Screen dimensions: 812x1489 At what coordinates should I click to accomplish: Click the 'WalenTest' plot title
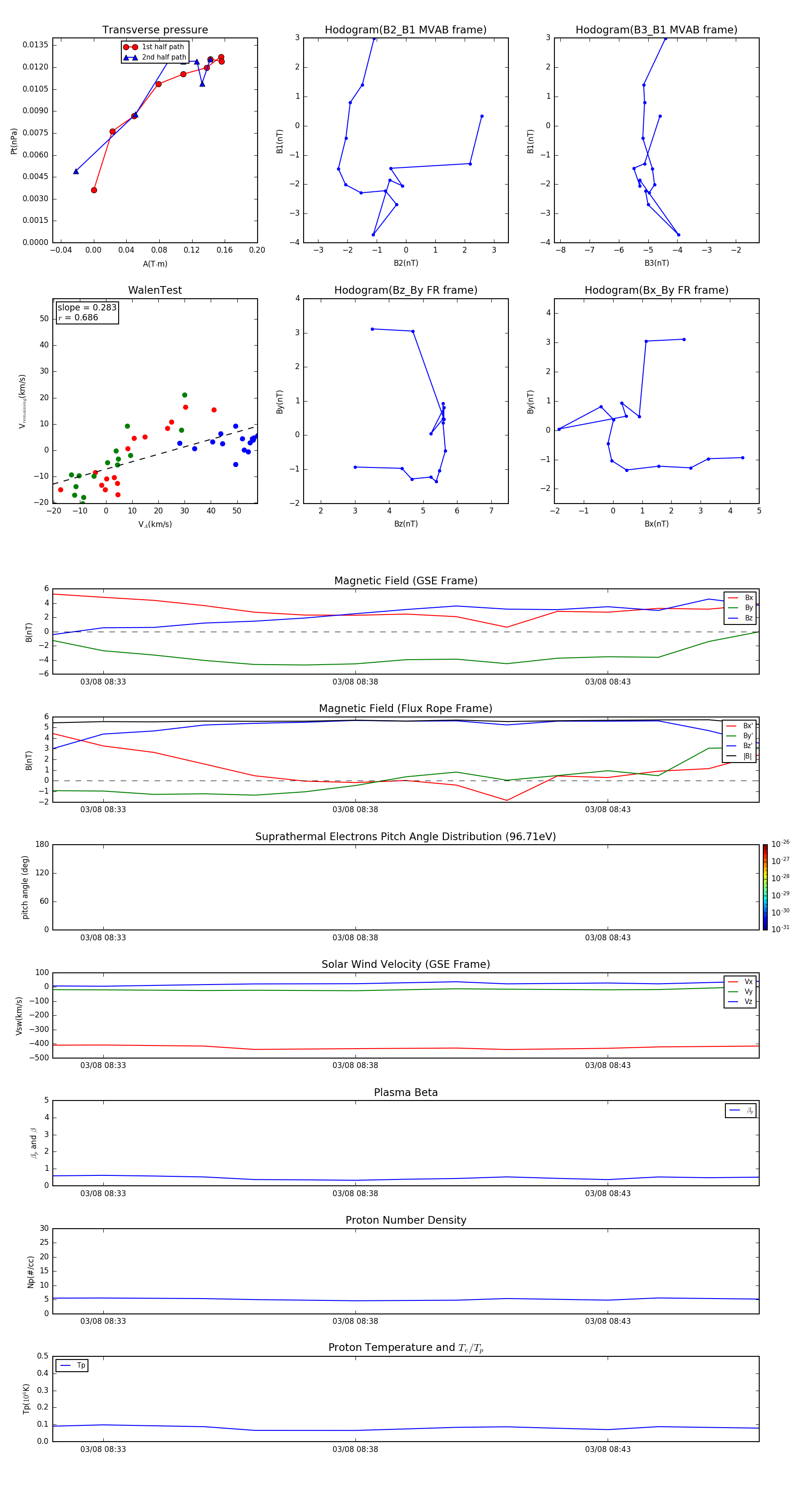(x=155, y=290)
